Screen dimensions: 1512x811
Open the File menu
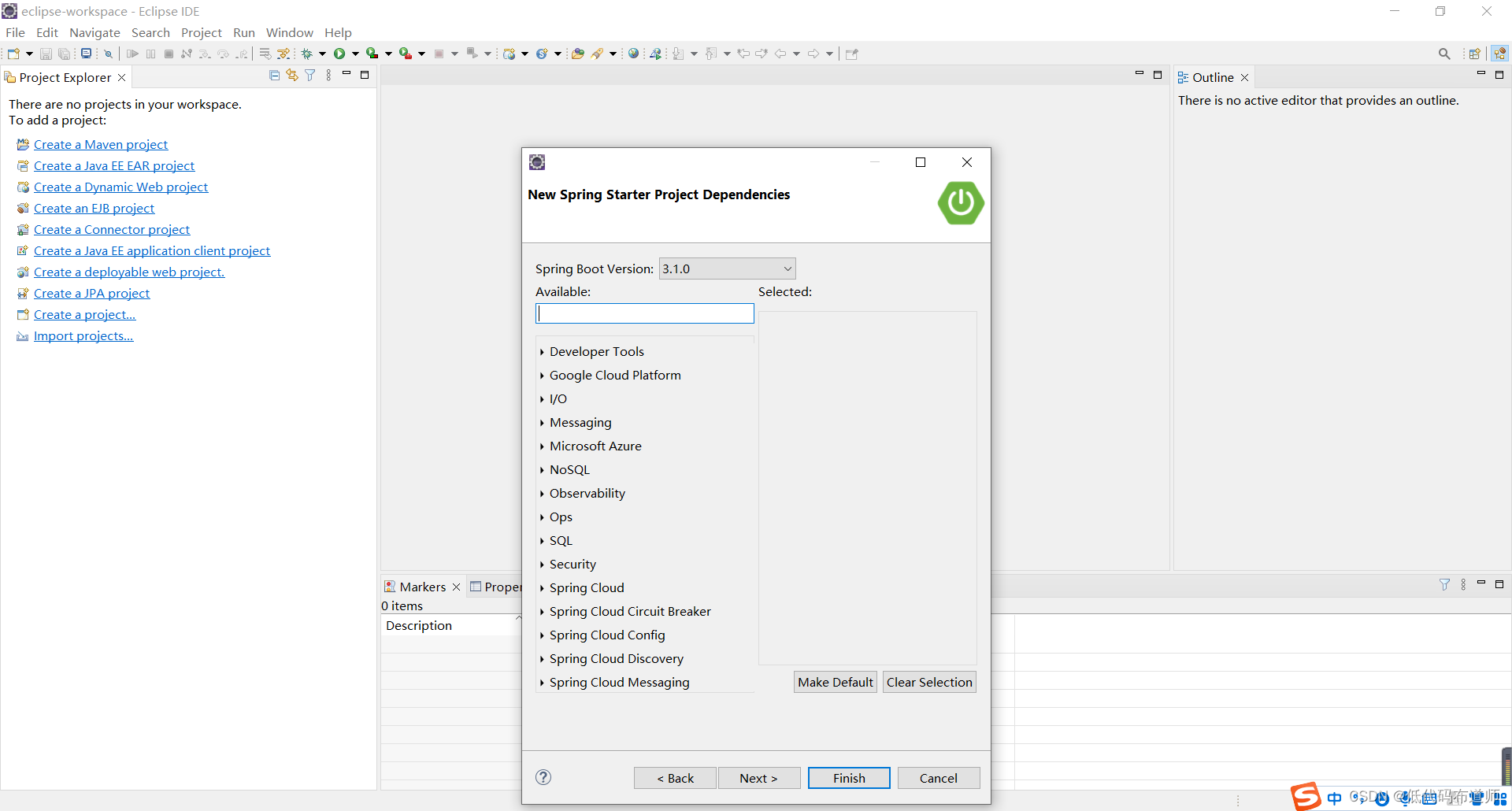(15, 32)
